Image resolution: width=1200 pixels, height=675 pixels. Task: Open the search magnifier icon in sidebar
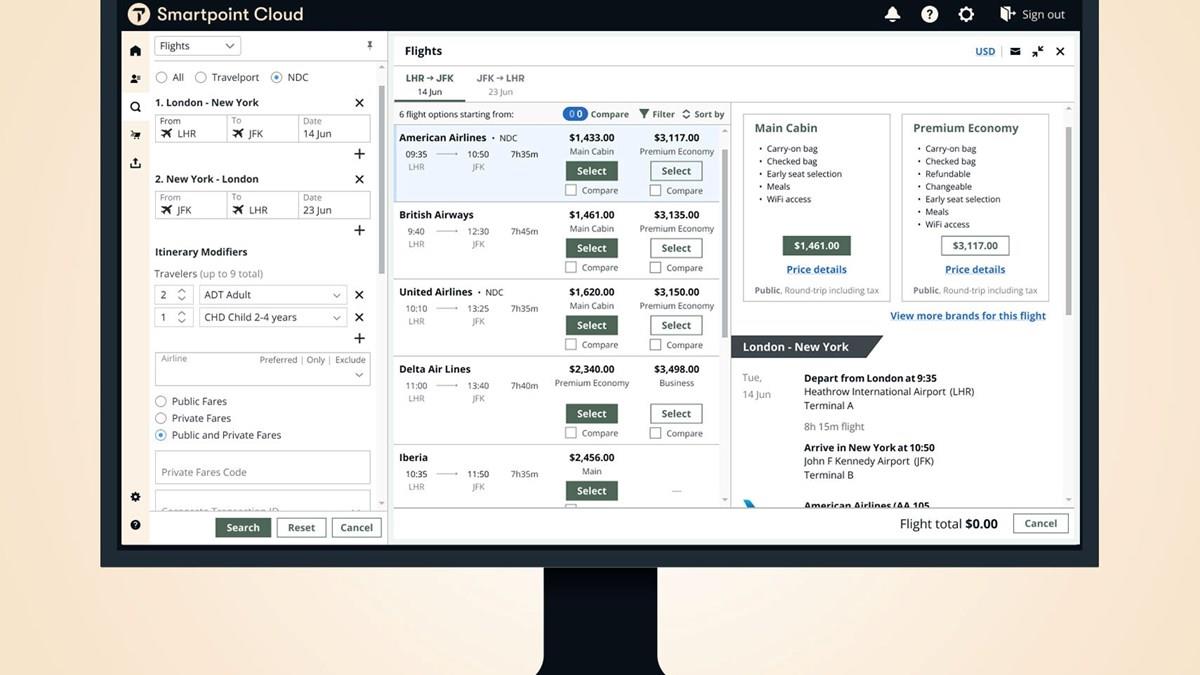(x=135, y=107)
